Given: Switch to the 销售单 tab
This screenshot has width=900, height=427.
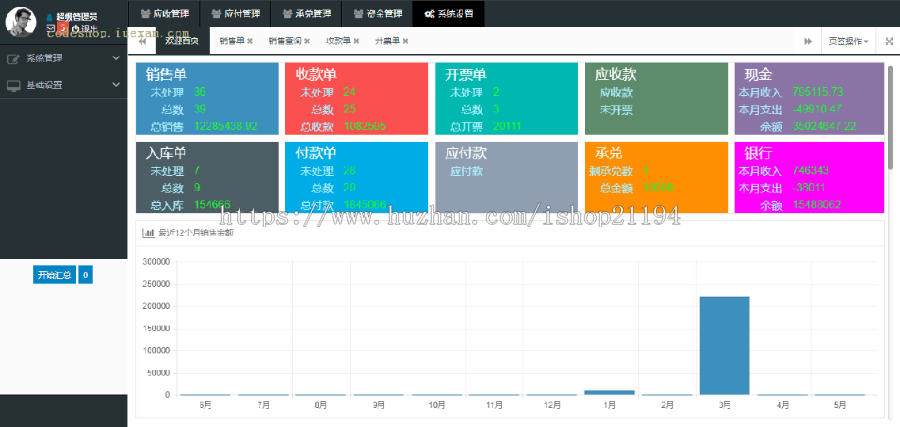Looking at the screenshot, I should coord(232,41).
